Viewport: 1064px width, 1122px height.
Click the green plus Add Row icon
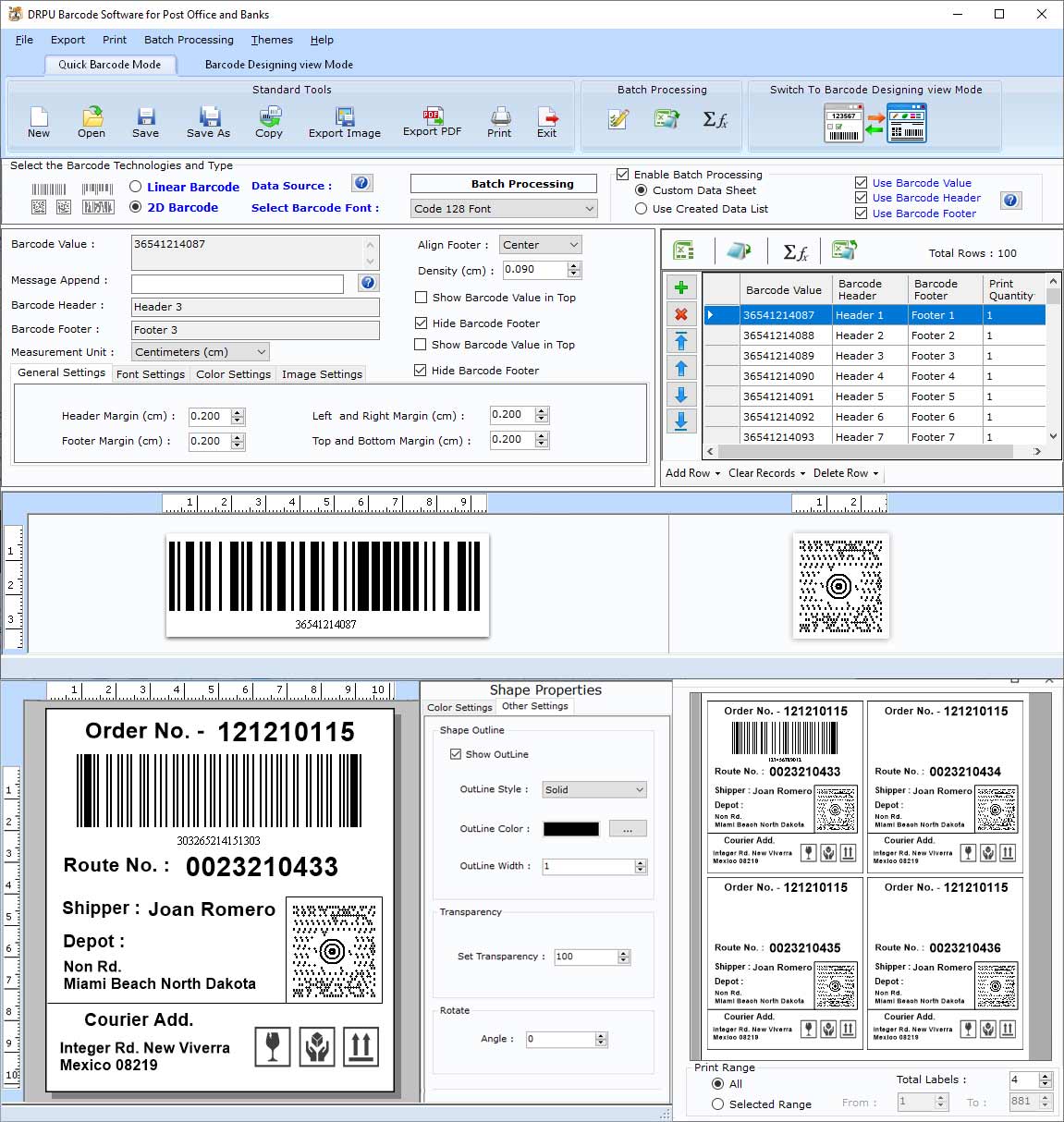681,287
